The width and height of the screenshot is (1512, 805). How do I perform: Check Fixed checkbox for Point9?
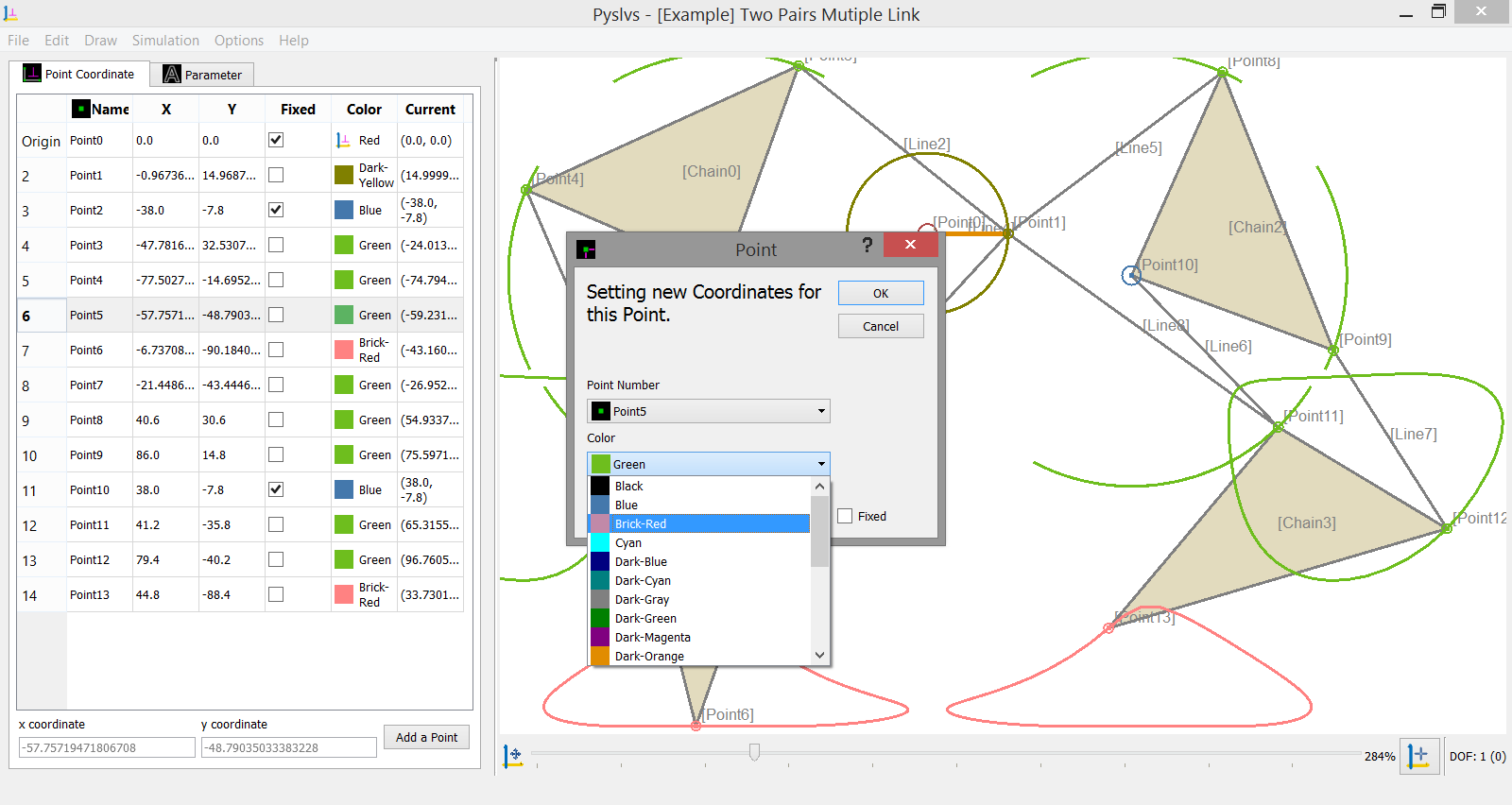pyautogui.click(x=276, y=454)
